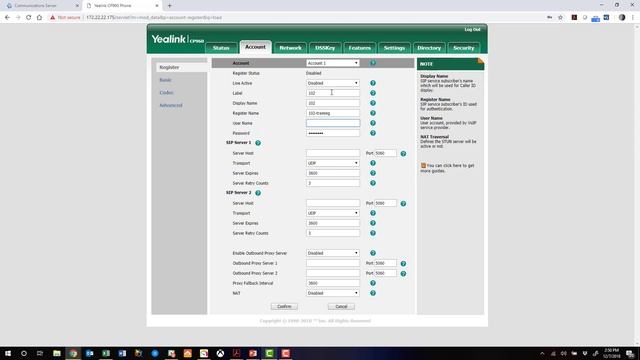Open SIP Server 1 Transport dropdown
Screen dimensions: 640x360
pyautogui.click(x=333, y=163)
